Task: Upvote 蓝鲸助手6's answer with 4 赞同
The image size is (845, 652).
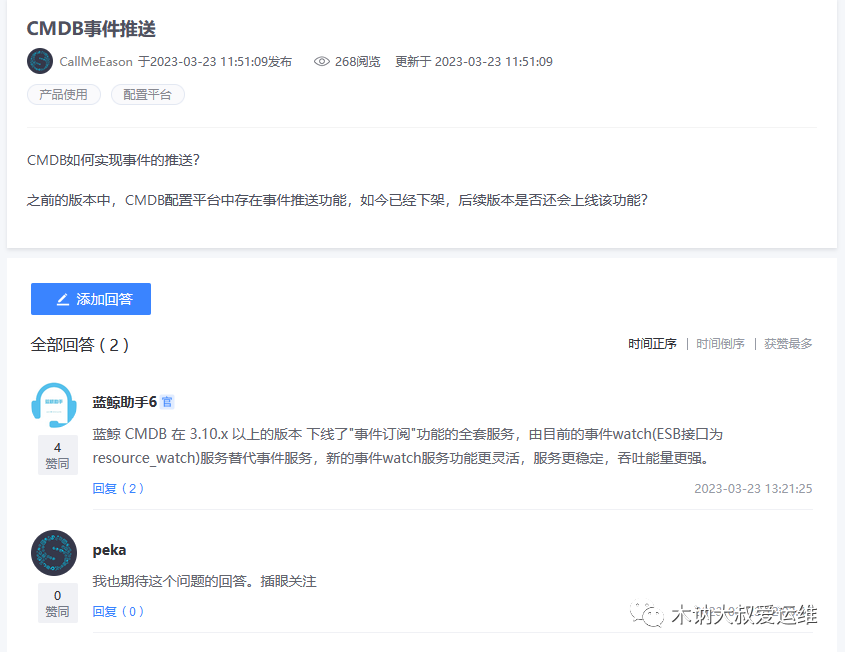Action: (x=58, y=455)
